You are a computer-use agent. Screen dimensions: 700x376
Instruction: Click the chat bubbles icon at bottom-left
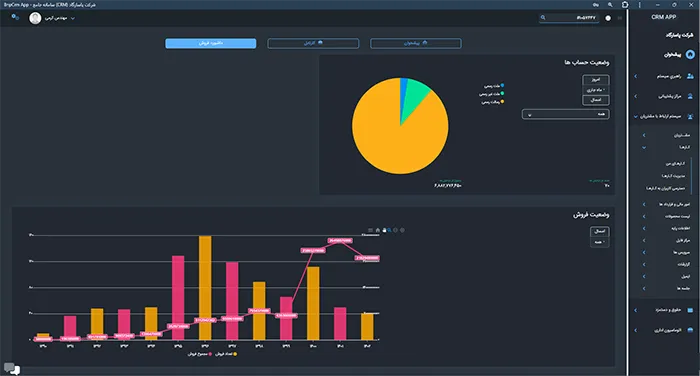pos(12,368)
